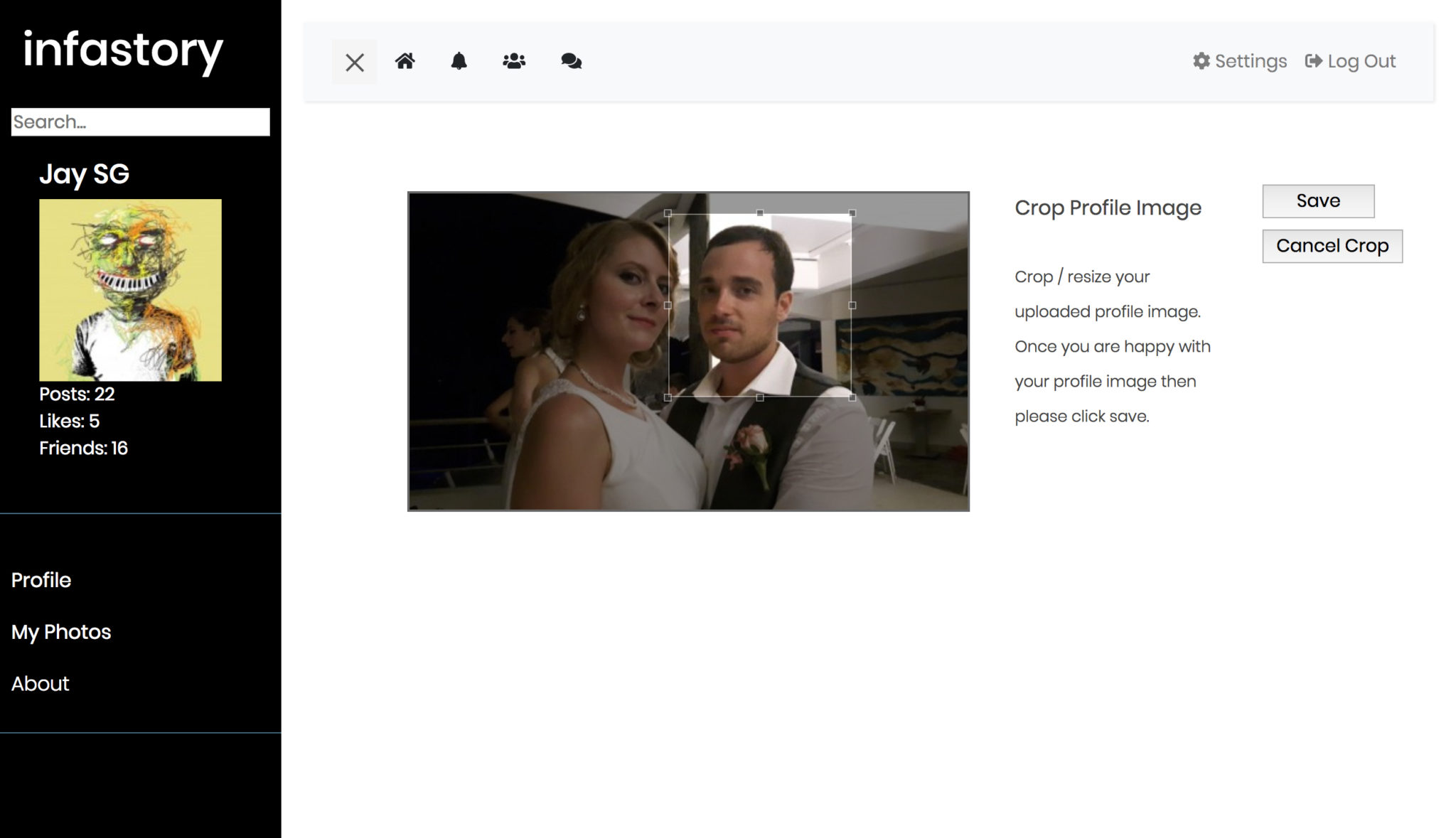The width and height of the screenshot is (1456, 838).
Task: Go to the home icon
Action: point(405,61)
